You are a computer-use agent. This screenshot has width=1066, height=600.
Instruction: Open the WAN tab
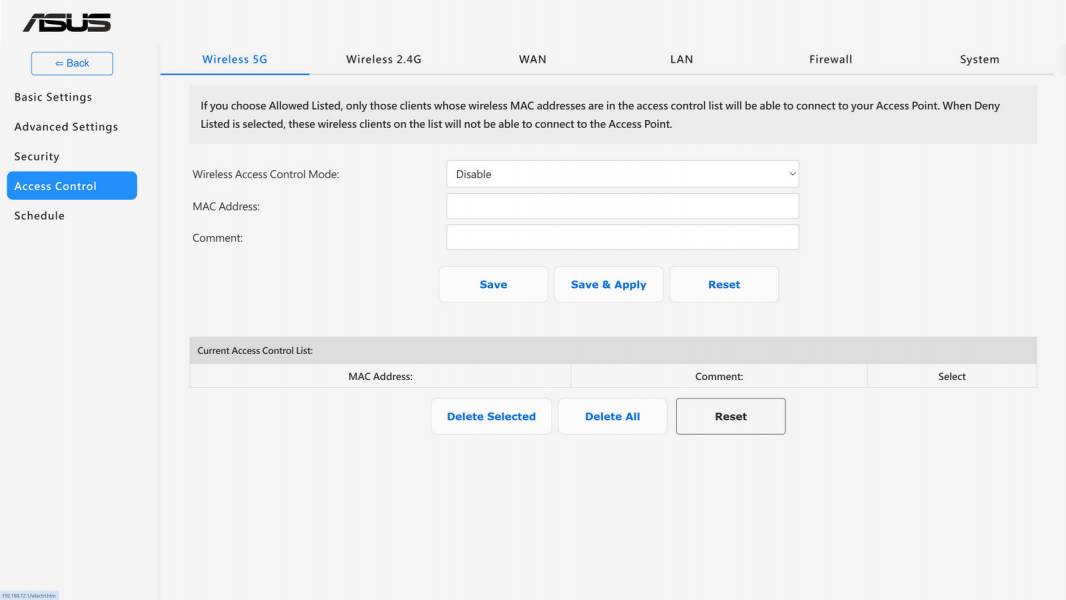(x=532, y=59)
